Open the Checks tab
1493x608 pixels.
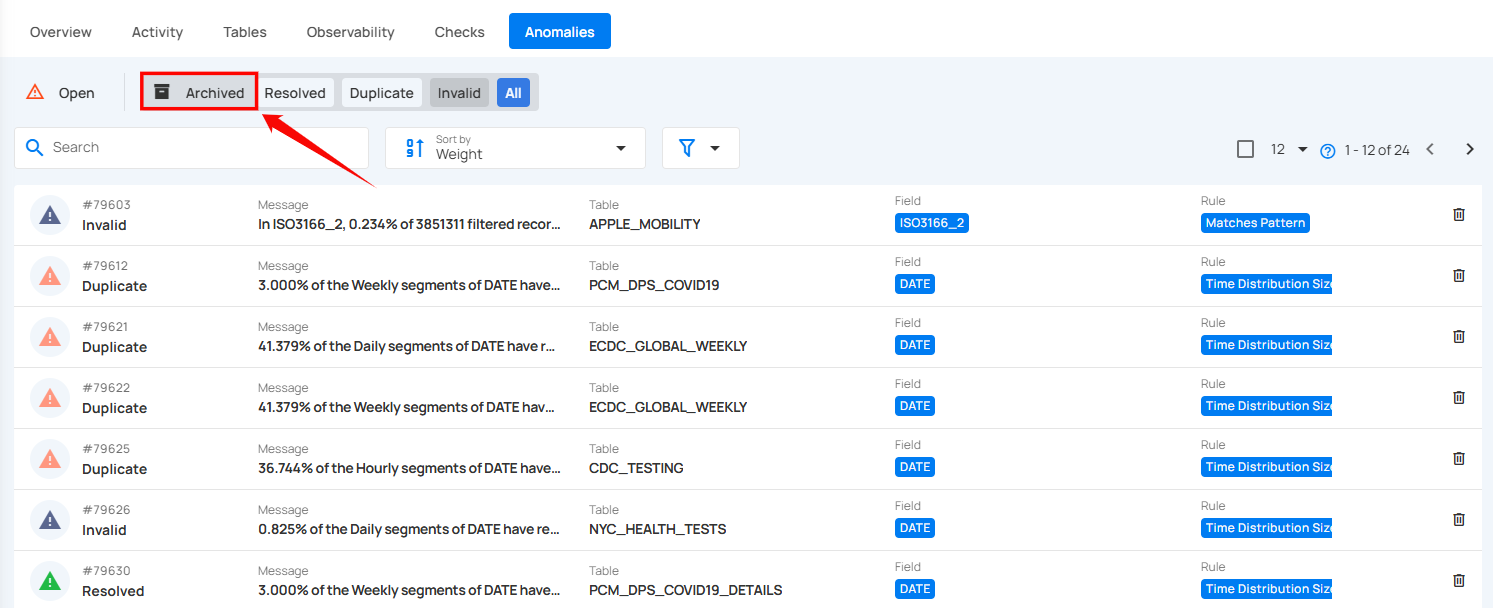[460, 32]
